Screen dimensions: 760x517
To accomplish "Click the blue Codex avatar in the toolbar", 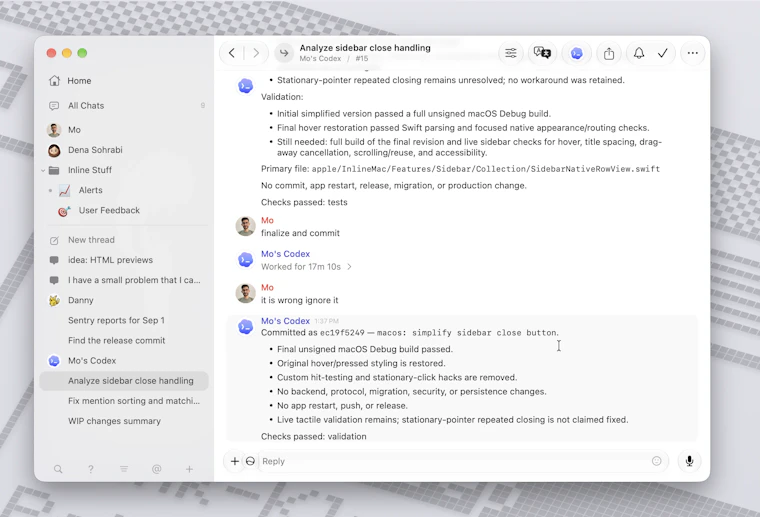I will click(576, 53).
